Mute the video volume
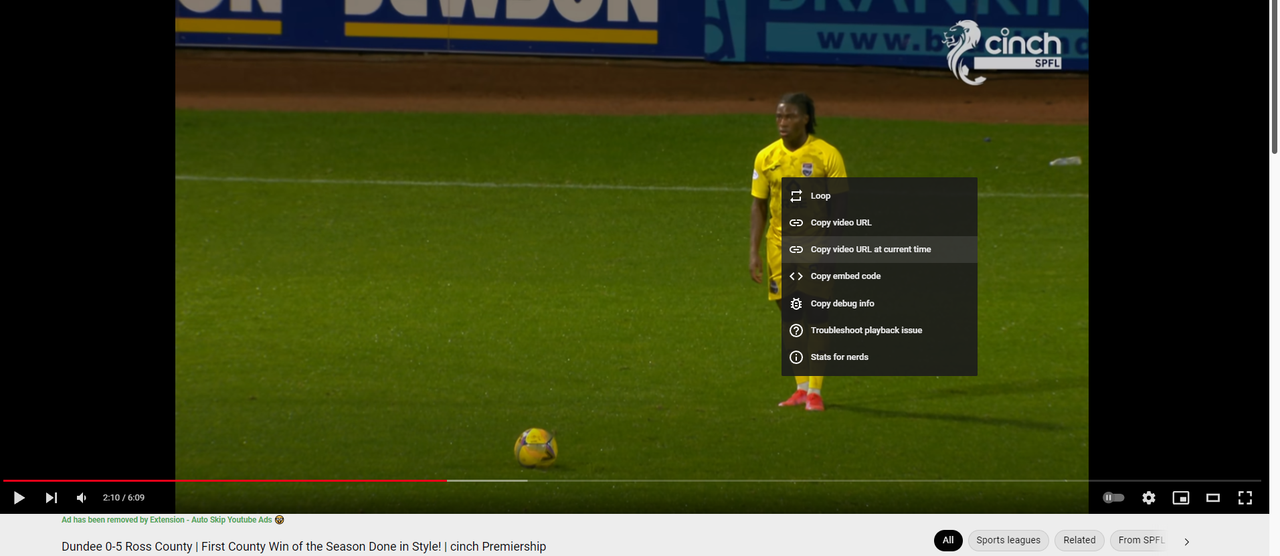Image resolution: width=1280 pixels, height=556 pixels. point(82,497)
